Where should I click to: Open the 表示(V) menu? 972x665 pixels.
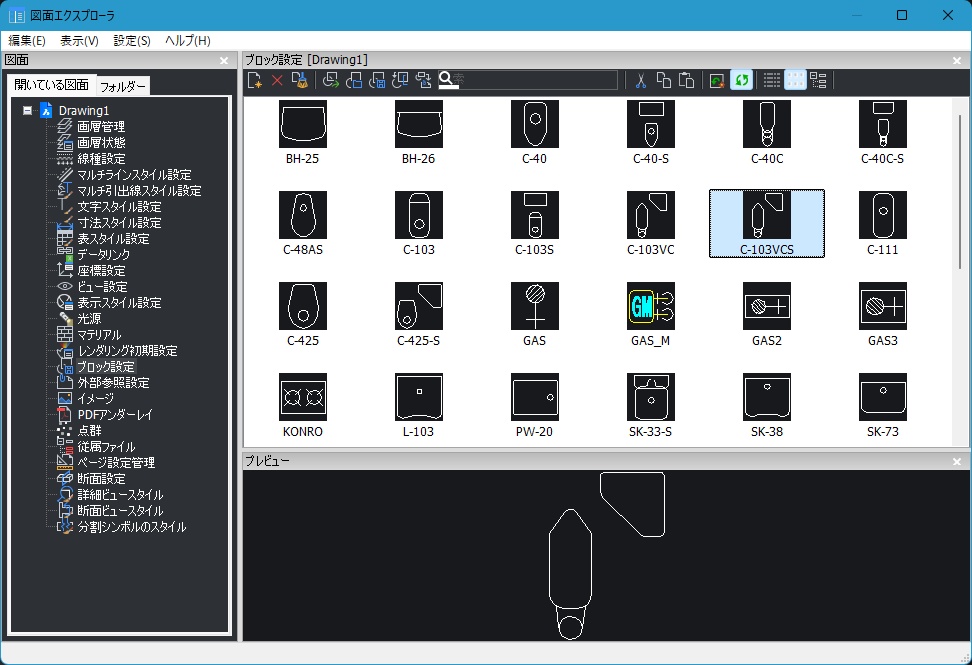pos(79,41)
